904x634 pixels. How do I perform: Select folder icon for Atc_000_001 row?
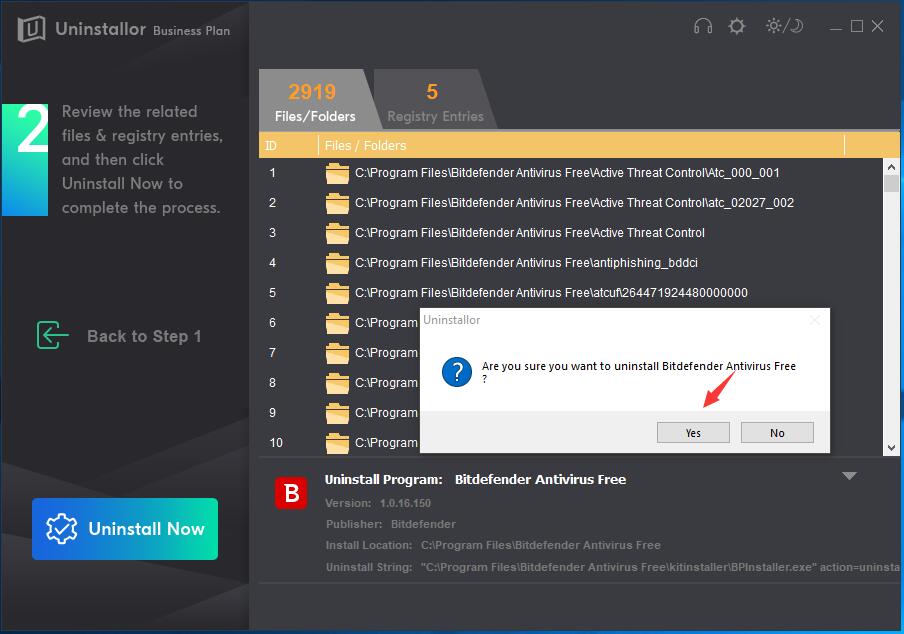tap(337, 173)
